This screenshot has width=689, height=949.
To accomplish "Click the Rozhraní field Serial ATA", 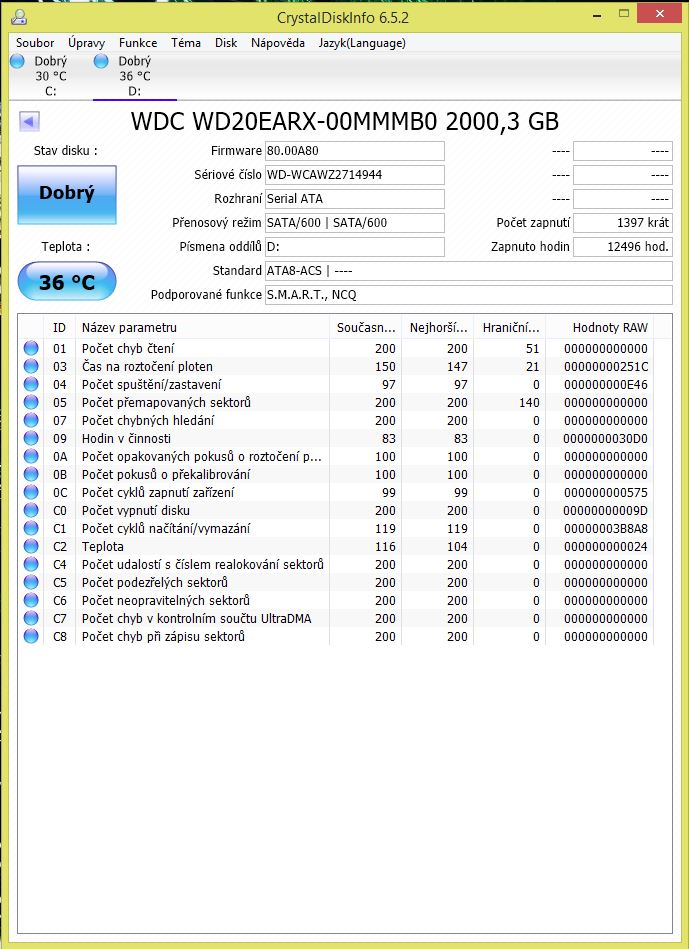I will point(355,199).
